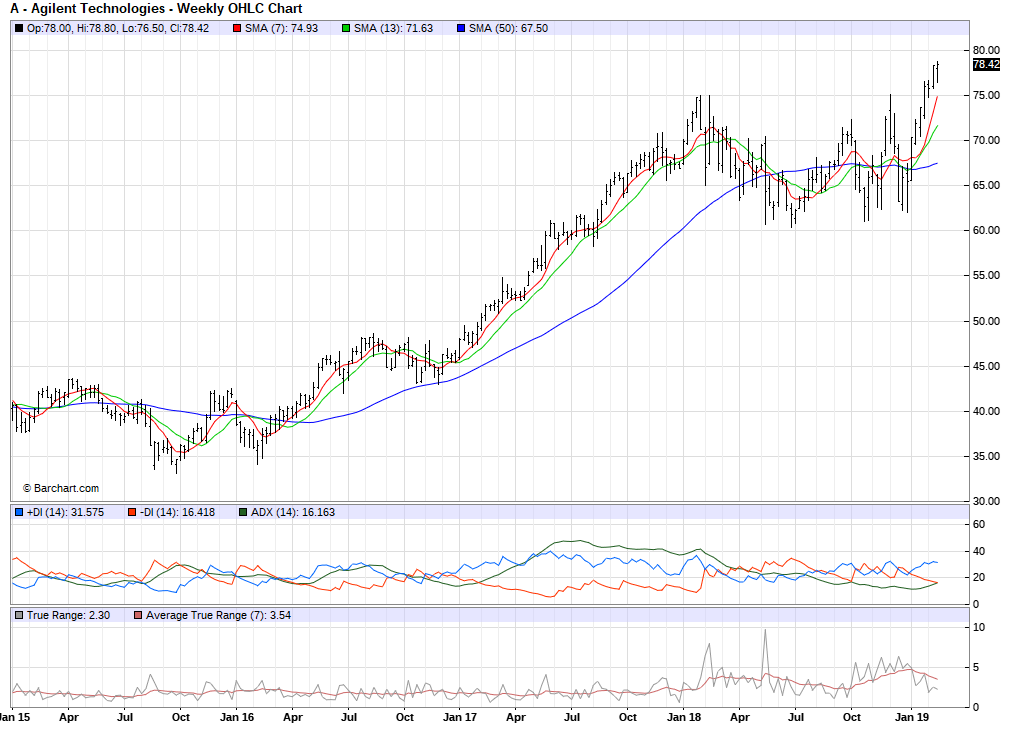Click the blue +DI (14) legend swatch
The image size is (1011, 748).
pos(19,512)
